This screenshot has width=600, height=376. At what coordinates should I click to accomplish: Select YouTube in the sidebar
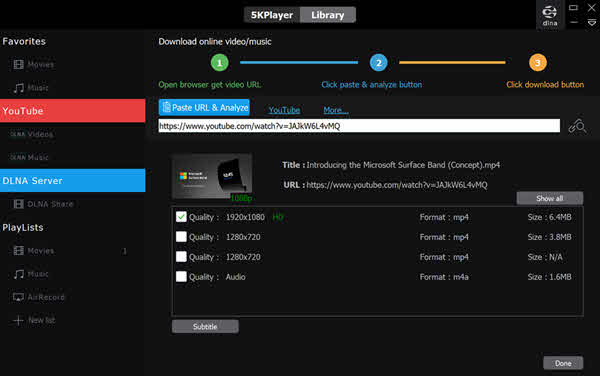coord(73,111)
